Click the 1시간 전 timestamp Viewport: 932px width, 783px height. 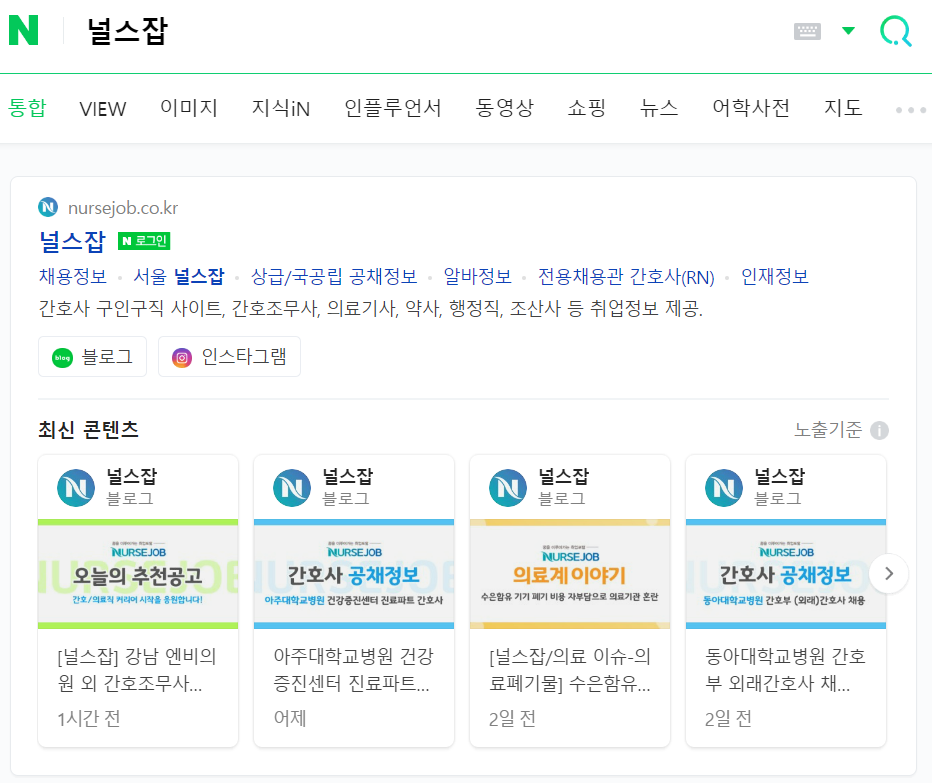point(89,719)
